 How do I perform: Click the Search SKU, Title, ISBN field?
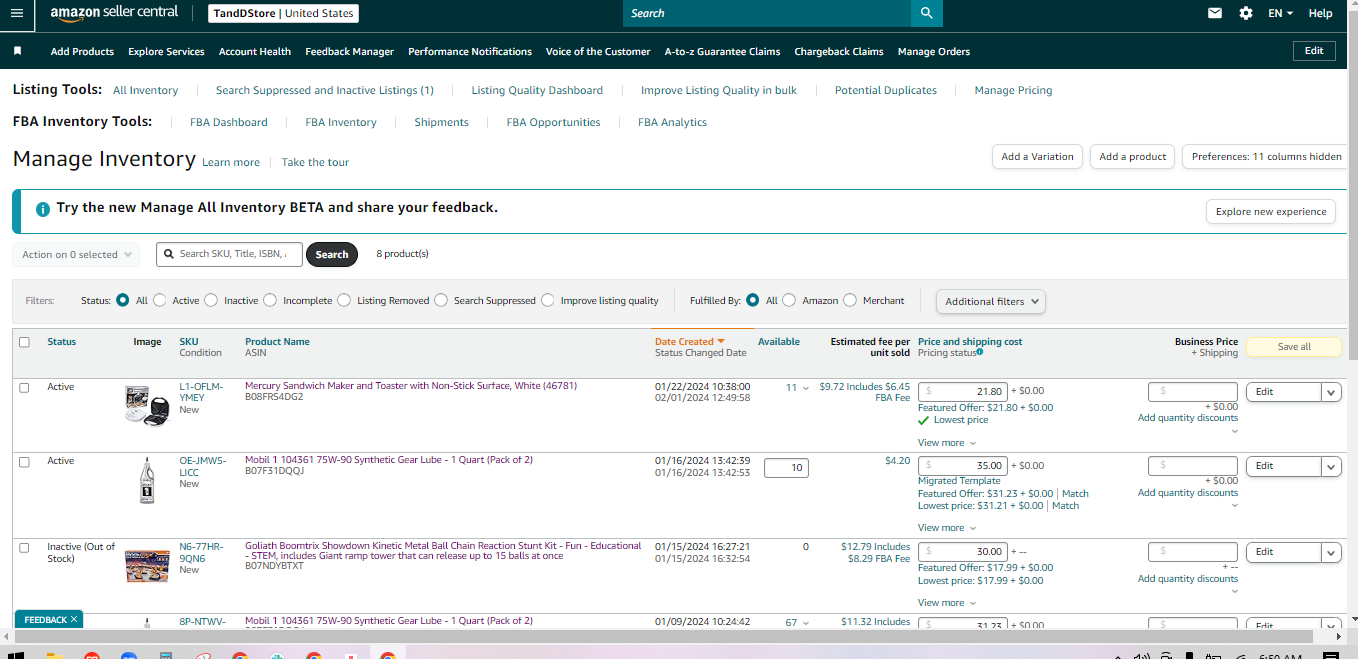pyautogui.click(x=229, y=254)
